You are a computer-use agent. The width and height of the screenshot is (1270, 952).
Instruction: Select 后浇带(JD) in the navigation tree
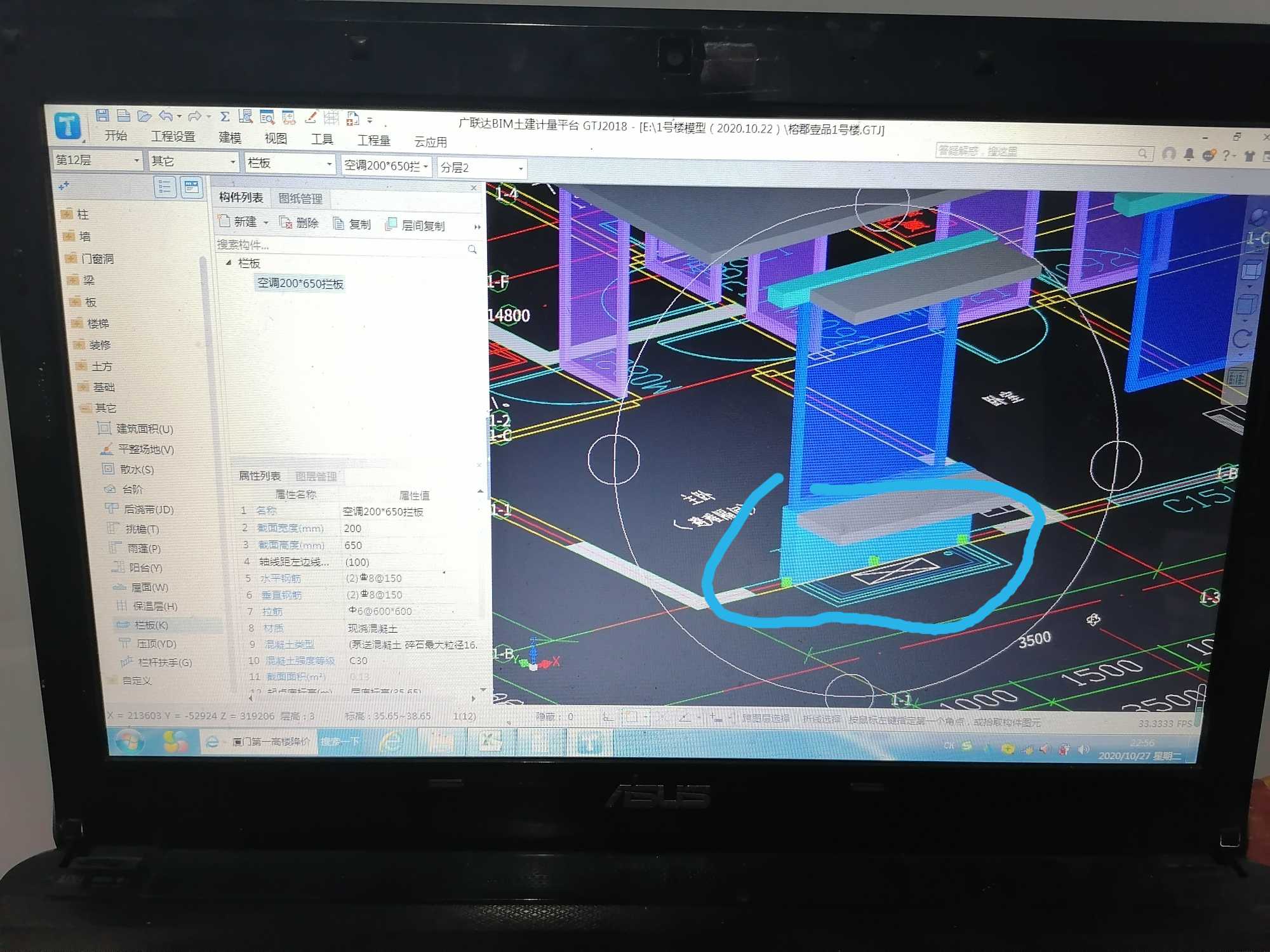(x=140, y=509)
